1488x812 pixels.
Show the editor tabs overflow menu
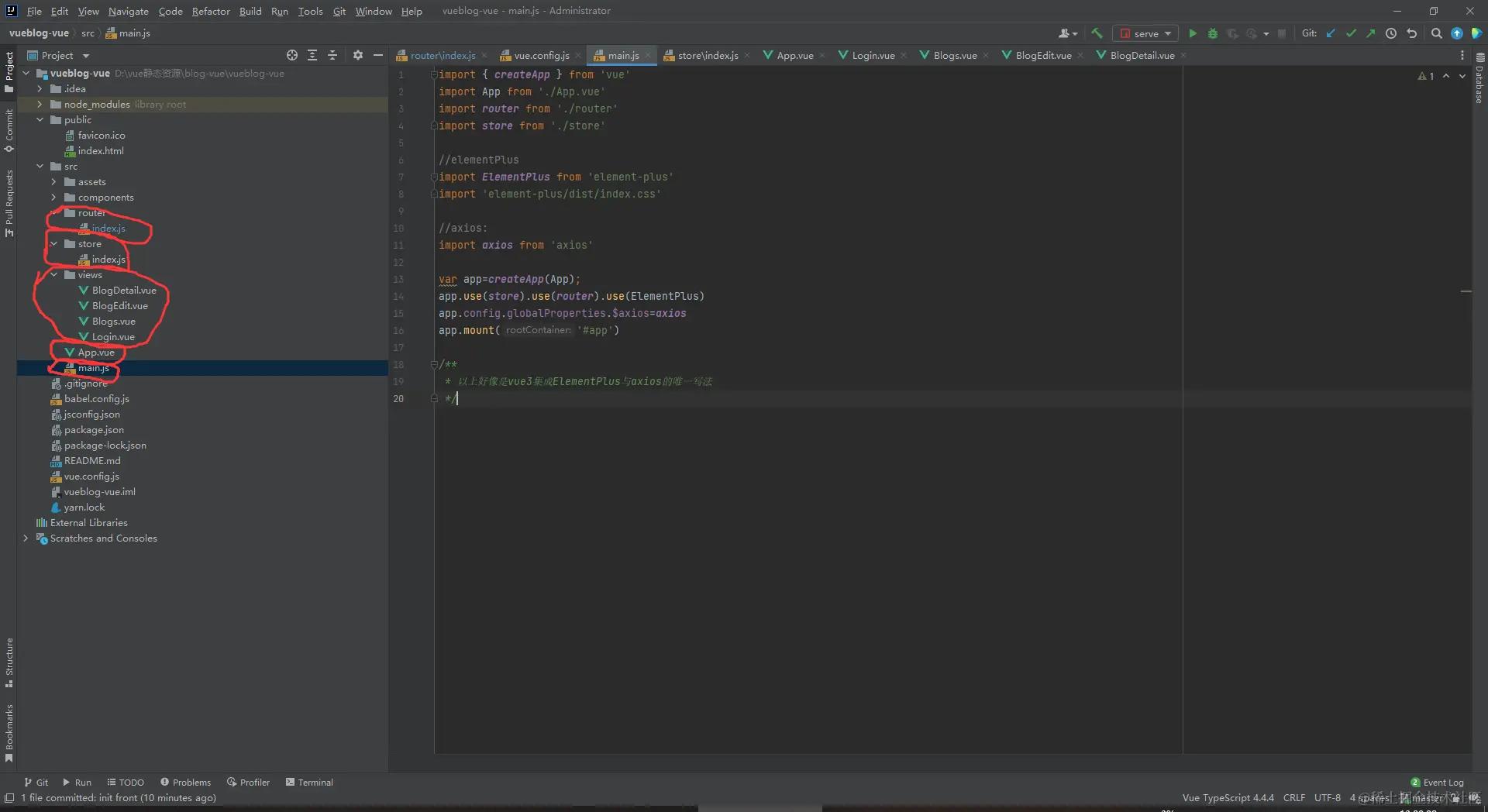[x=1462, y=55]
